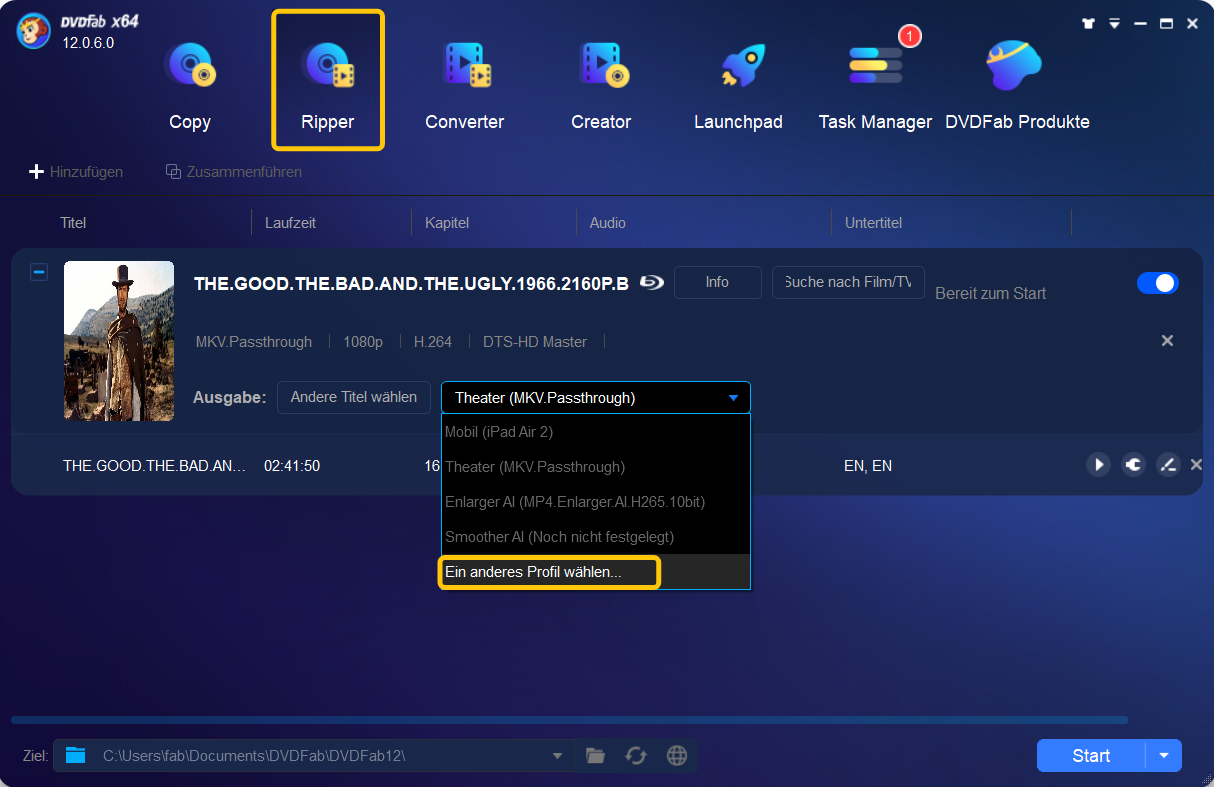The width and height of the screenshot is (1214, 787).
Task: Click the Laufzeit column header
Action: tap(290, 223)
